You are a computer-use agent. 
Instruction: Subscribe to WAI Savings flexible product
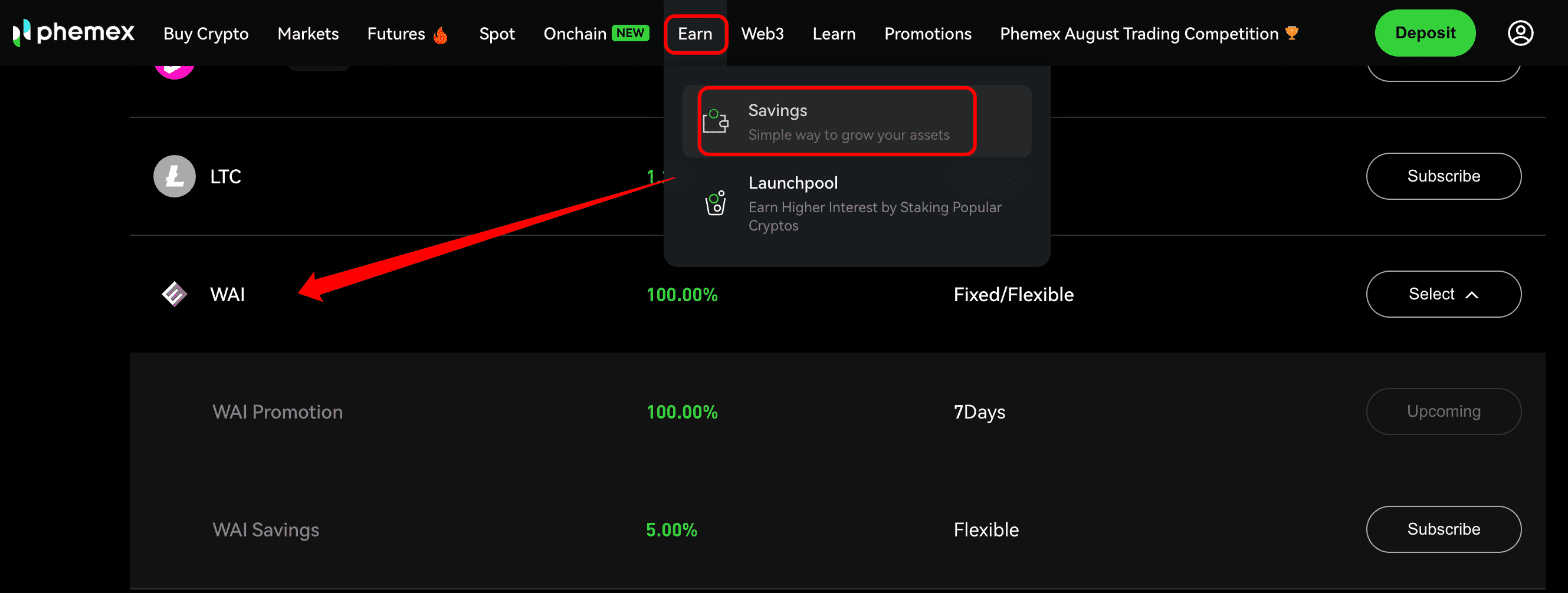click(1443, 529)
